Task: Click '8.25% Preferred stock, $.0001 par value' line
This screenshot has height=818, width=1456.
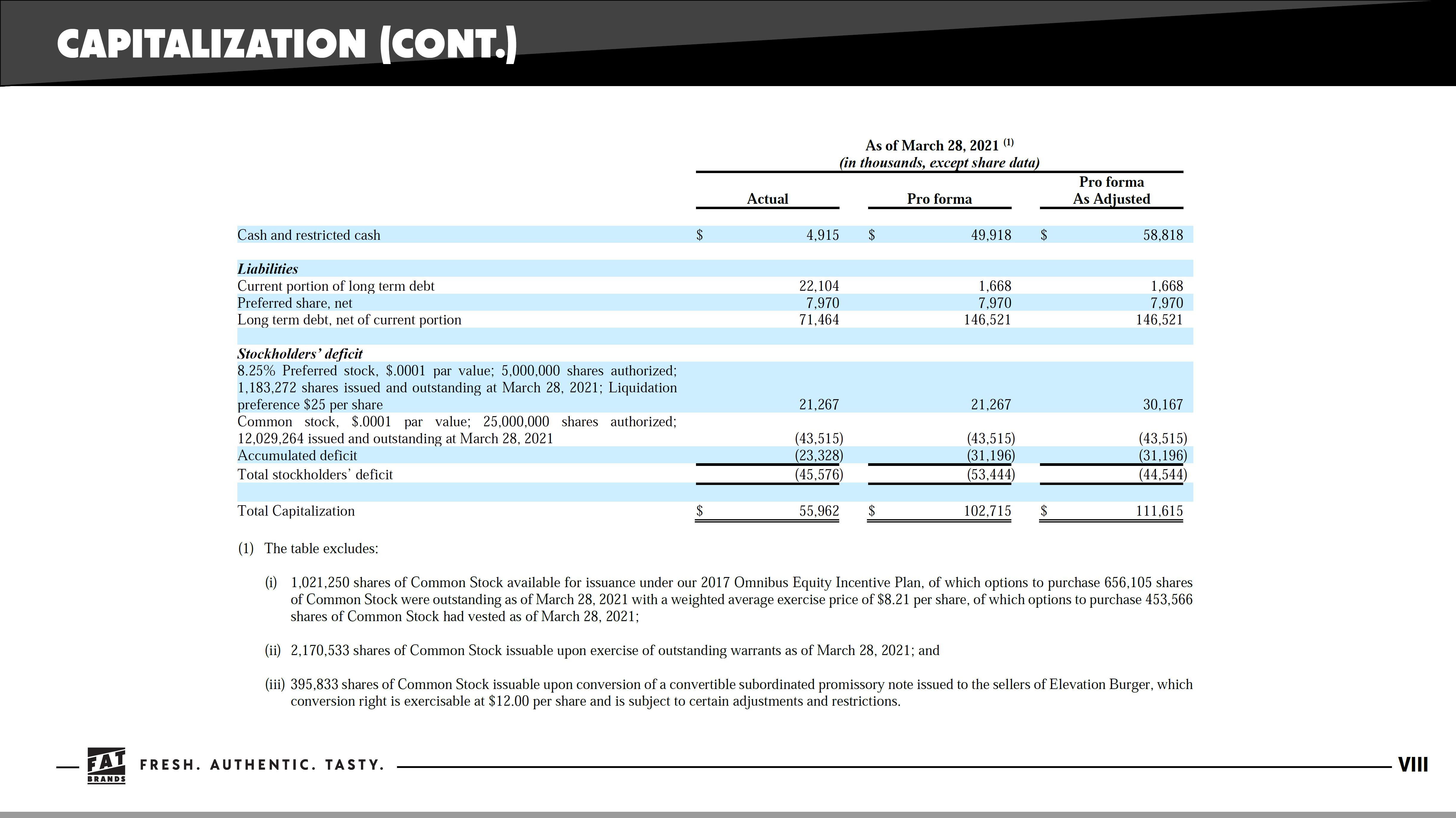Action: pyautogui.click(x=457, y=371)
